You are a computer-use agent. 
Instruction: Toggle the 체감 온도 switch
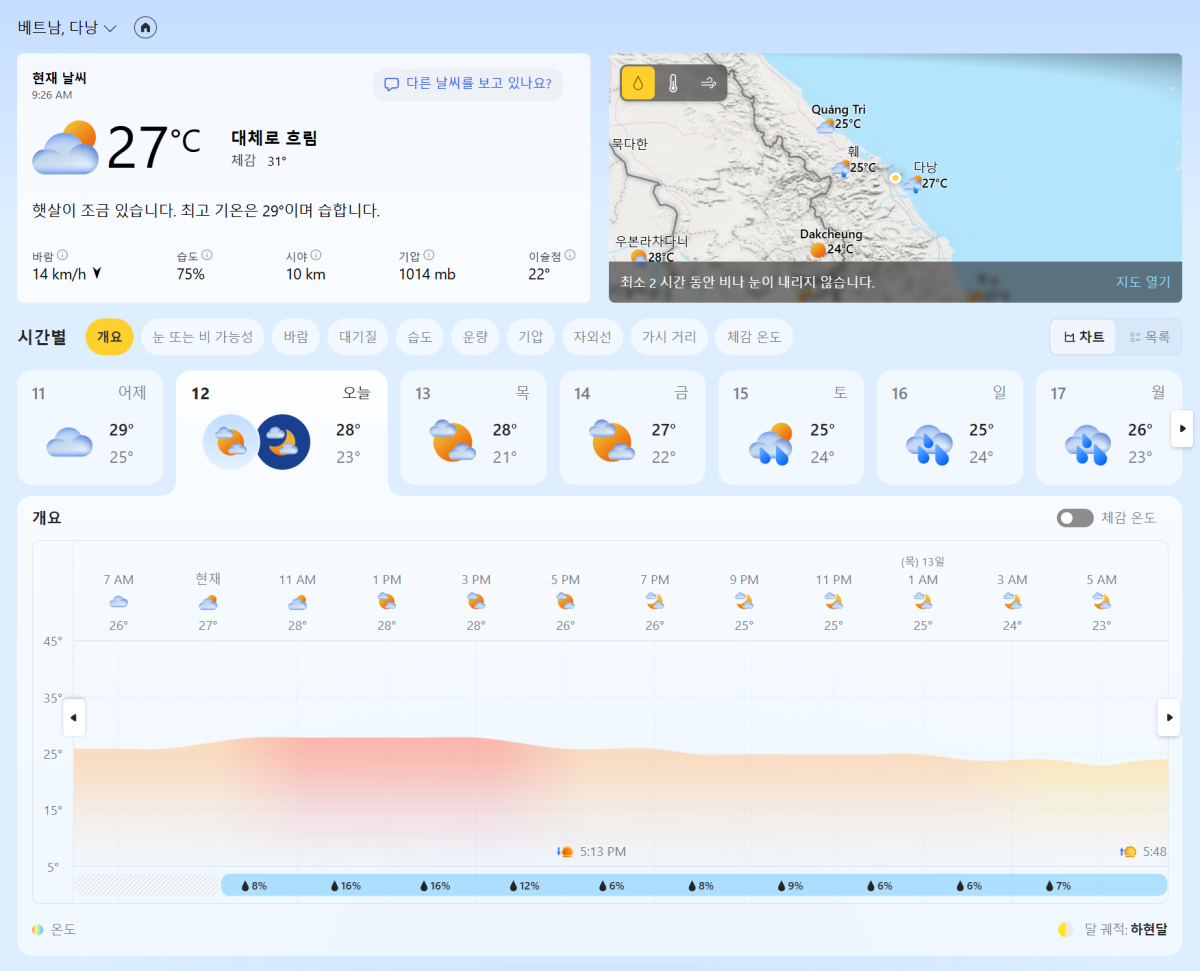[1075, 518]
